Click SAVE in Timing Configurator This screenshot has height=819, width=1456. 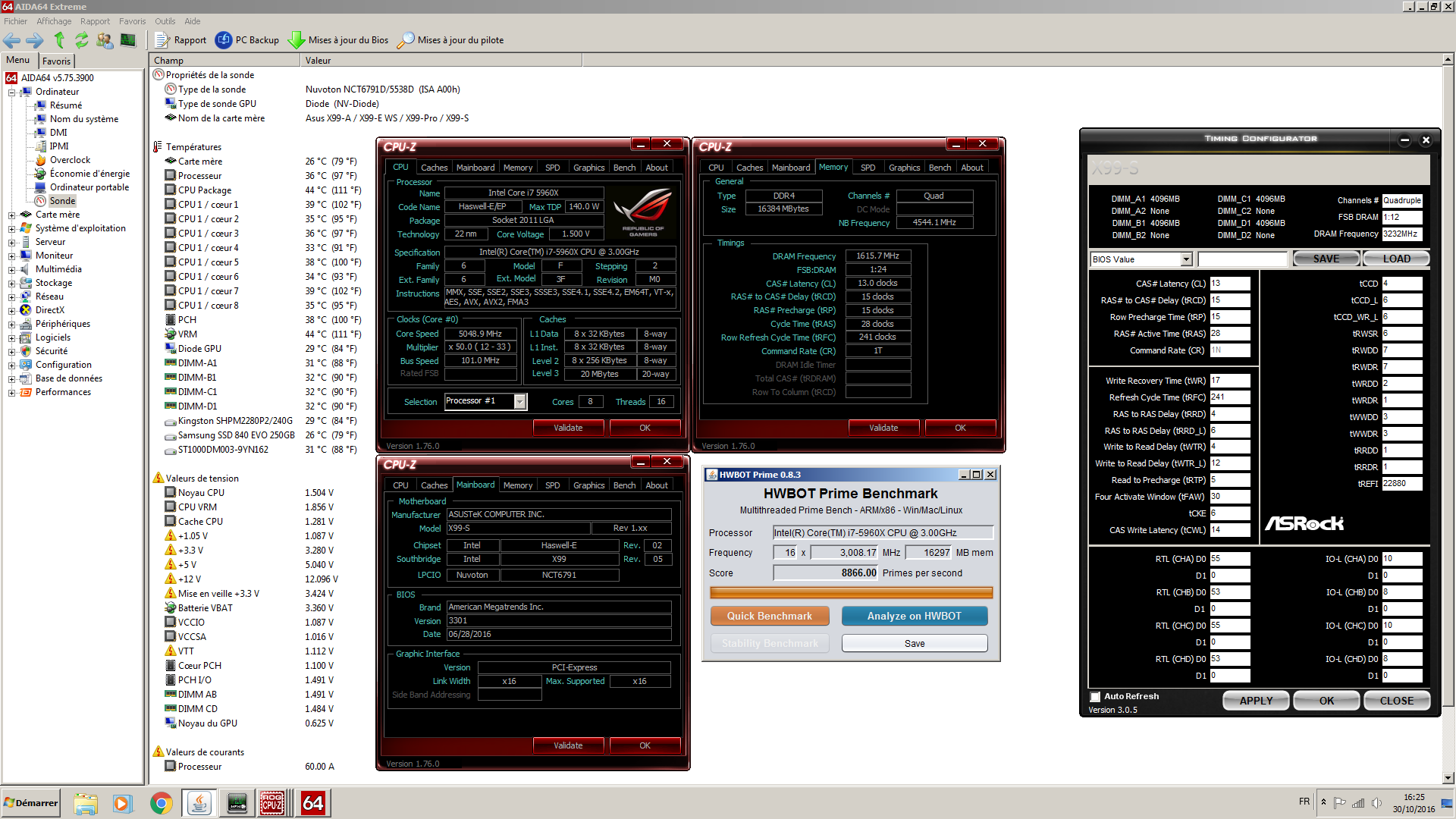click(x=1326, y=259)
